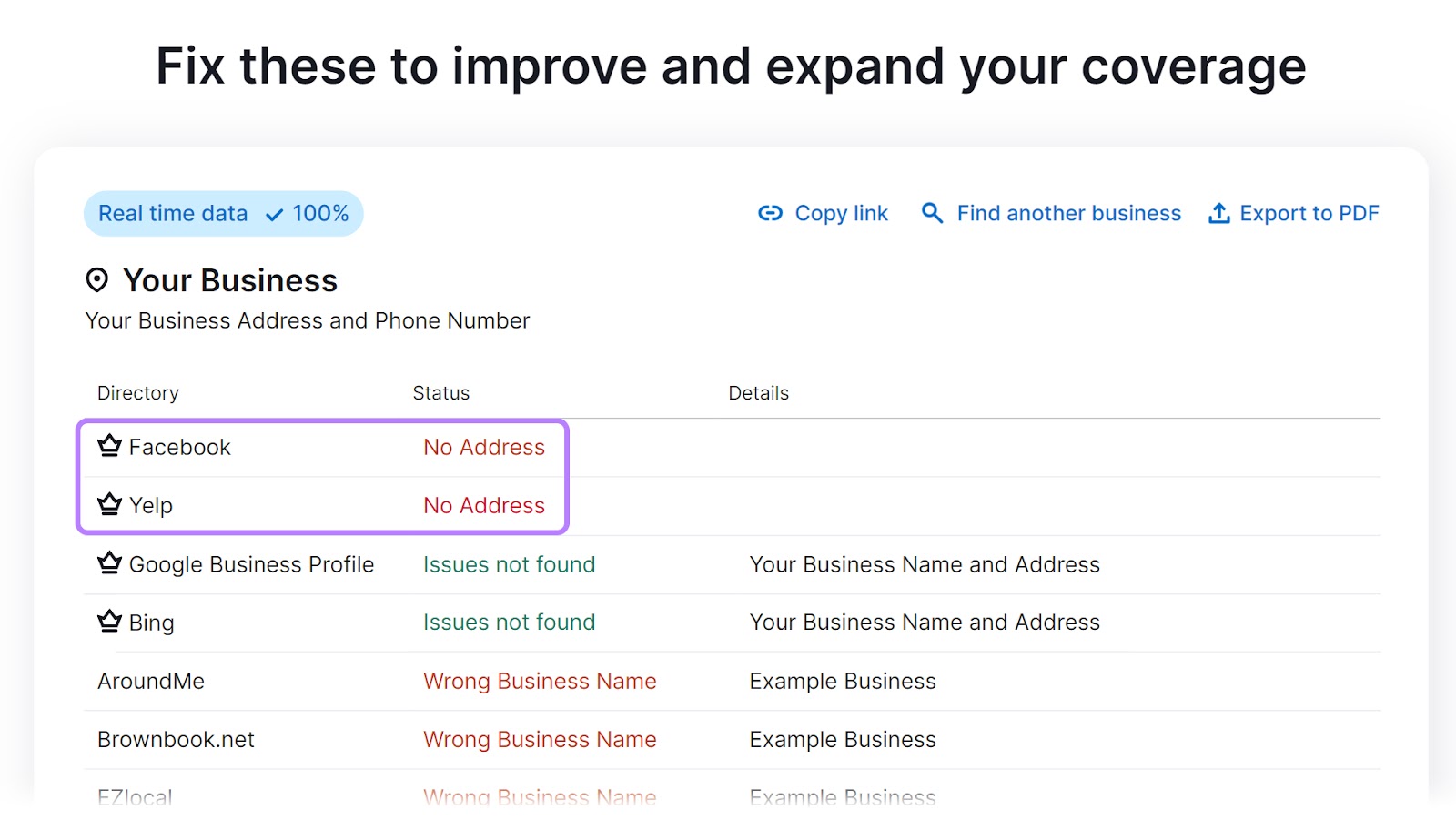Viewport: 1456px width, 820px height.
Task: Click Your Business Address and Phone Number
Action: click(x=308, y=320)
